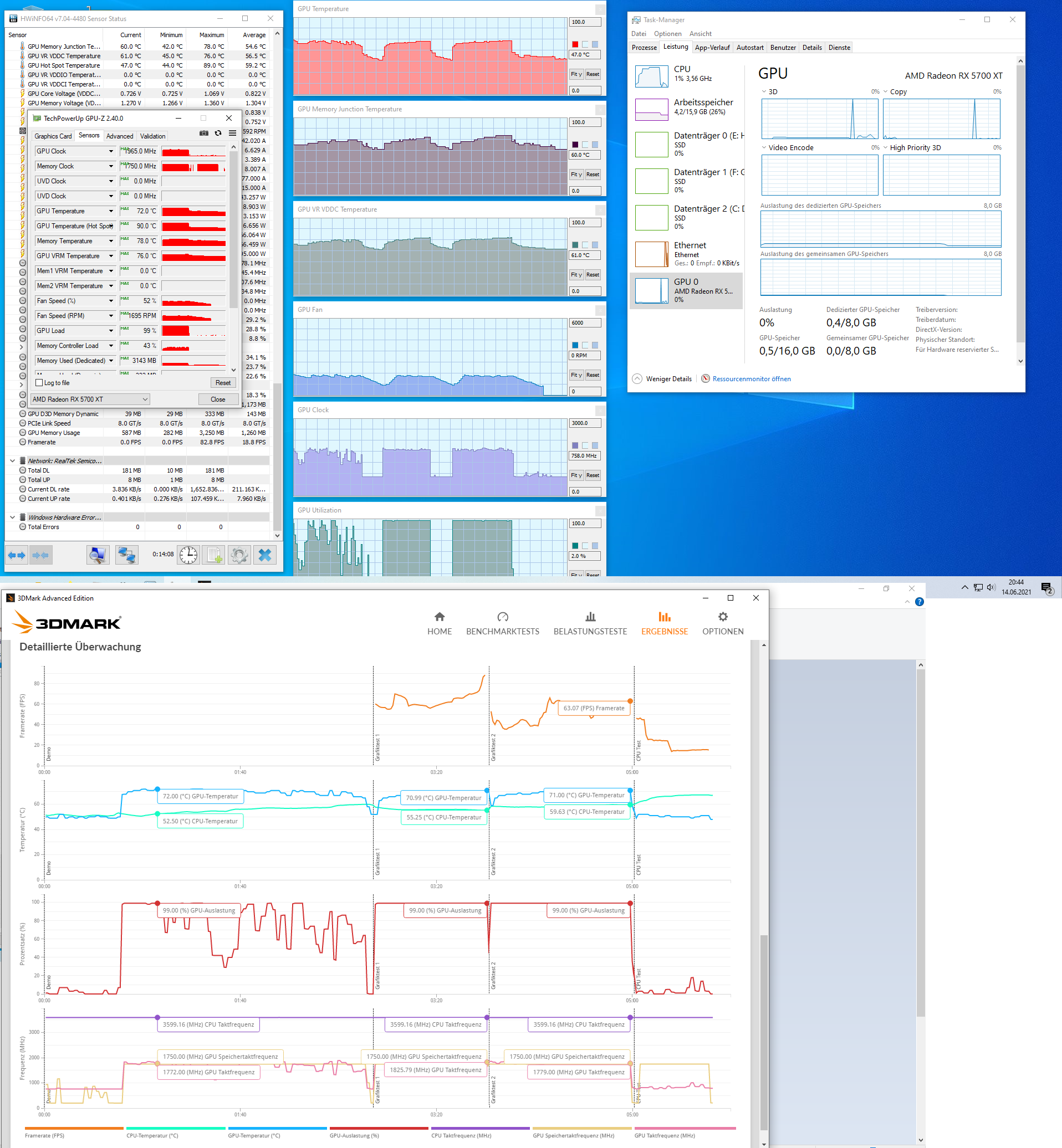Viewport: 1062px width, 1148px height.
Task: Select Ethernet in Task Manager sidebar
Action: 687,254
